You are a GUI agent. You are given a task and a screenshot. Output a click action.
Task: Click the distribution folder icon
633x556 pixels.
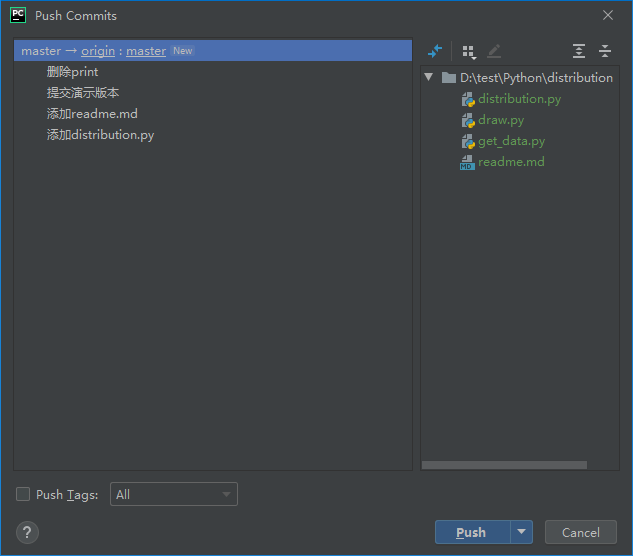click(x=449, y=78)
